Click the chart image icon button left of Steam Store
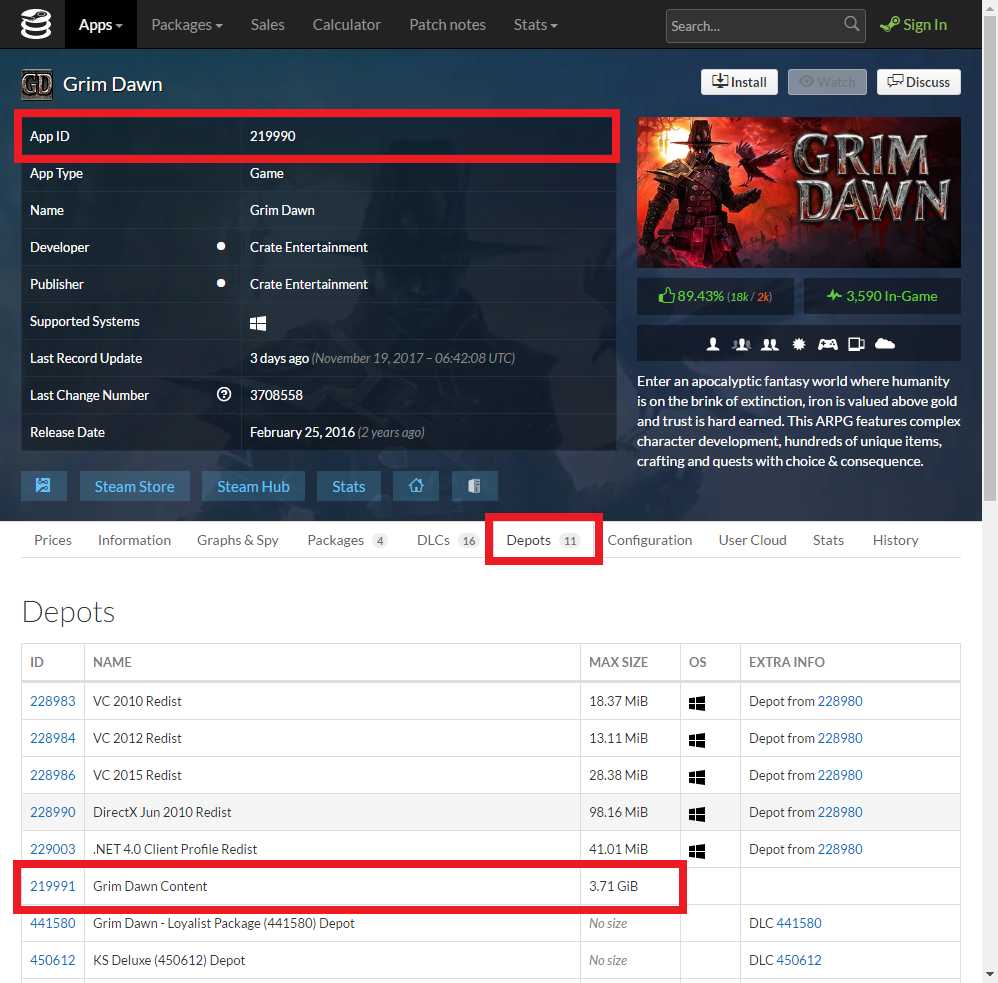Image resolution: width=998 pixels, height=983 pixels. coord(43,486)
